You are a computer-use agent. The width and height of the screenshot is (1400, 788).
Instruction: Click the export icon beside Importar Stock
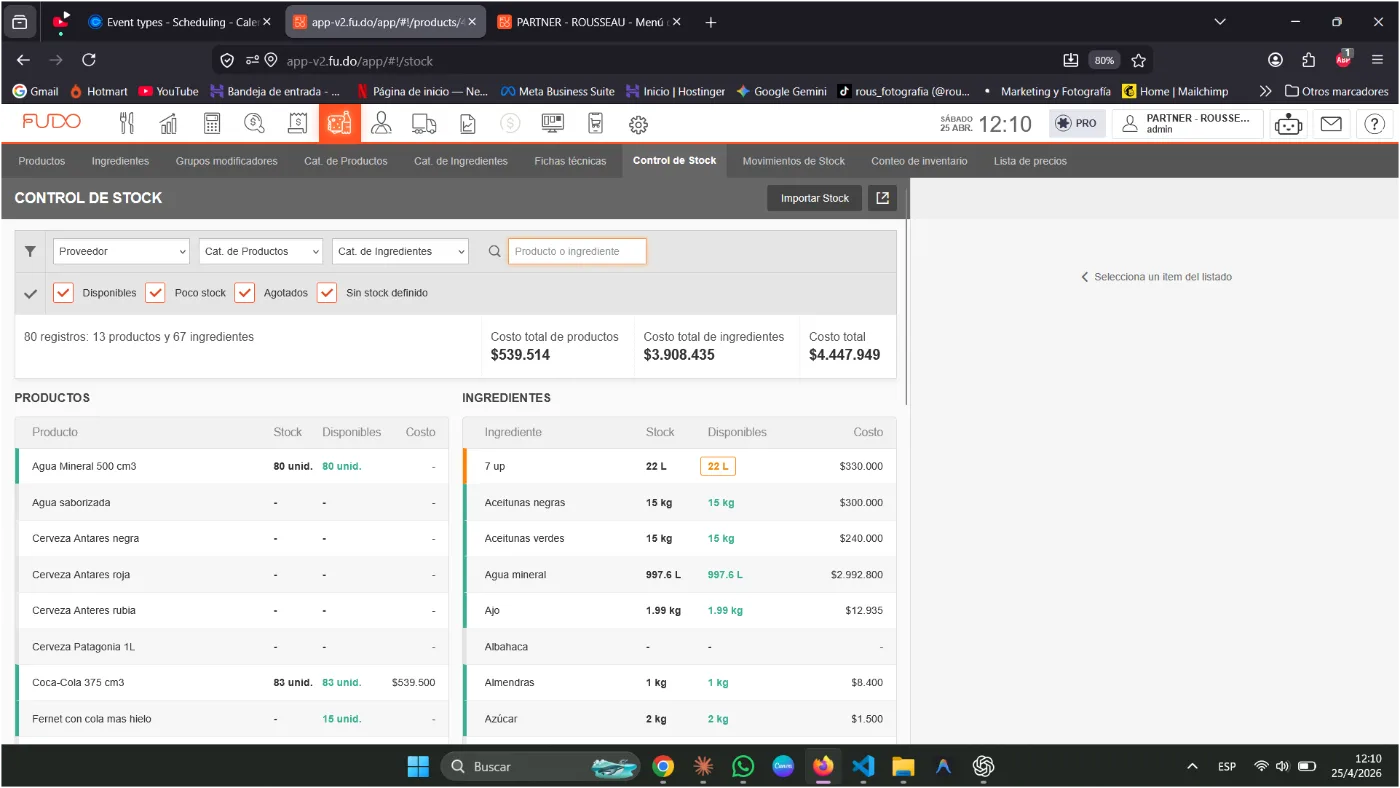[x=882, y=198]
